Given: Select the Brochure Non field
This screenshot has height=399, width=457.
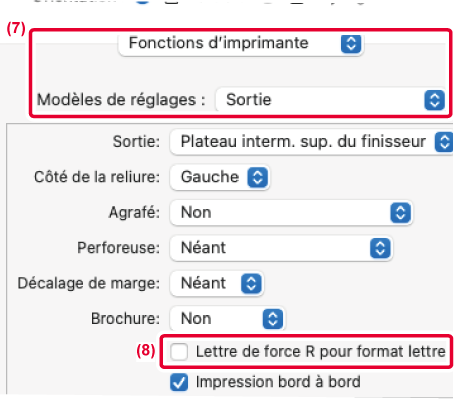Looking at the screenshot, I should [x=227, y=319].
